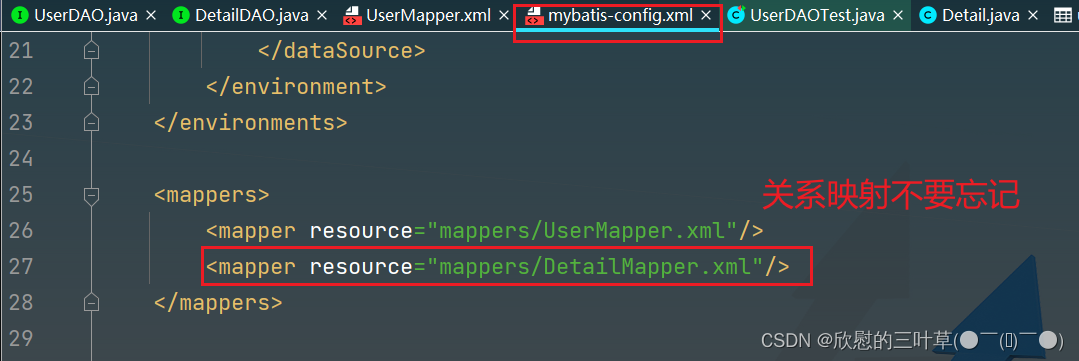This screenshot has width=1079, height=361.
Task: Click the resource attribute on line 26
Action: [361, 230]
